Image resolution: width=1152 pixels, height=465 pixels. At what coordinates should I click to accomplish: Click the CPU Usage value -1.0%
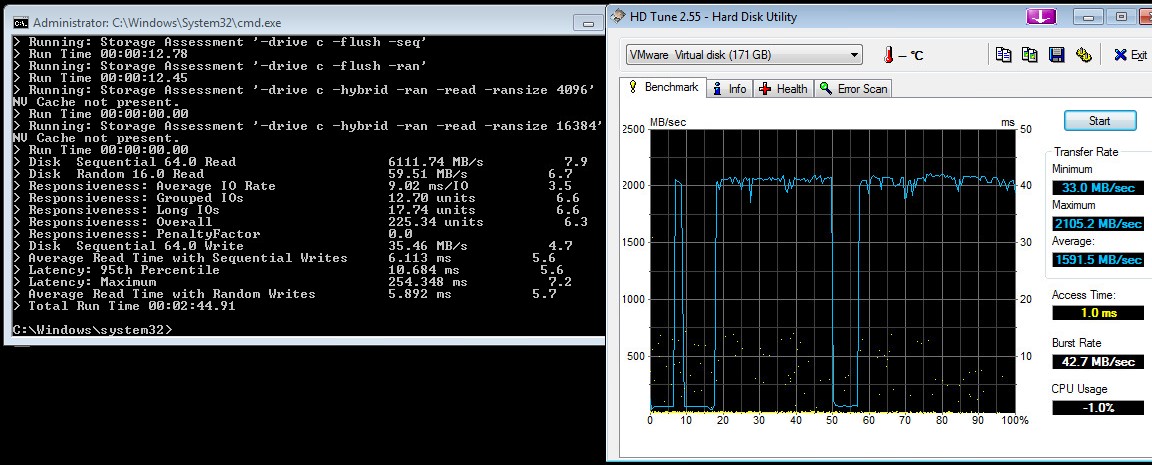pos(1098,407)
